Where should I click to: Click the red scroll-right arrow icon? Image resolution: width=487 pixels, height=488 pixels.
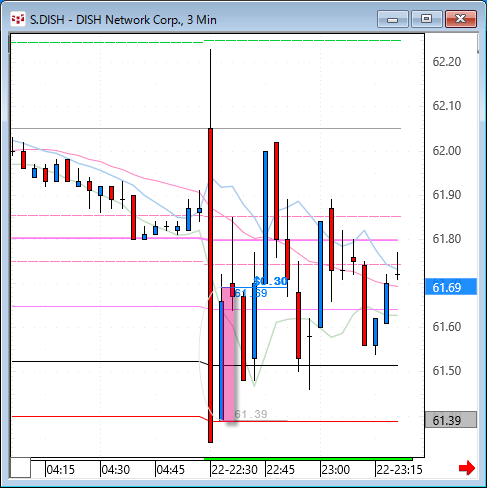coord(466,468)
